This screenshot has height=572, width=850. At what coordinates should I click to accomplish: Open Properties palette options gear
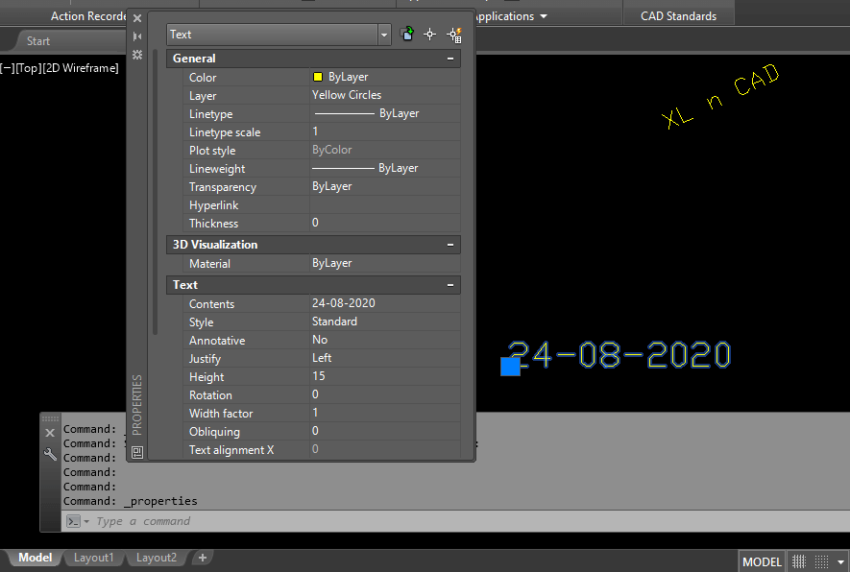click(137, 55)
